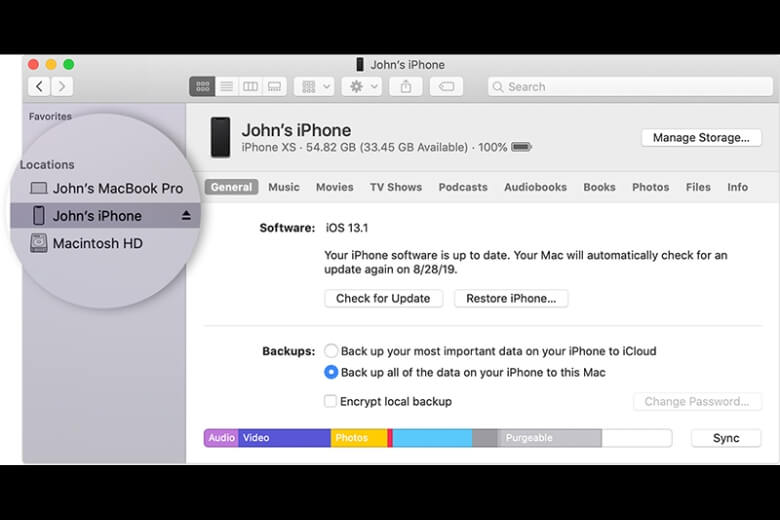The height and width of the screenshot is (520, 780).
Task: Click the window title John's iPhone
Action: [407, 65]
